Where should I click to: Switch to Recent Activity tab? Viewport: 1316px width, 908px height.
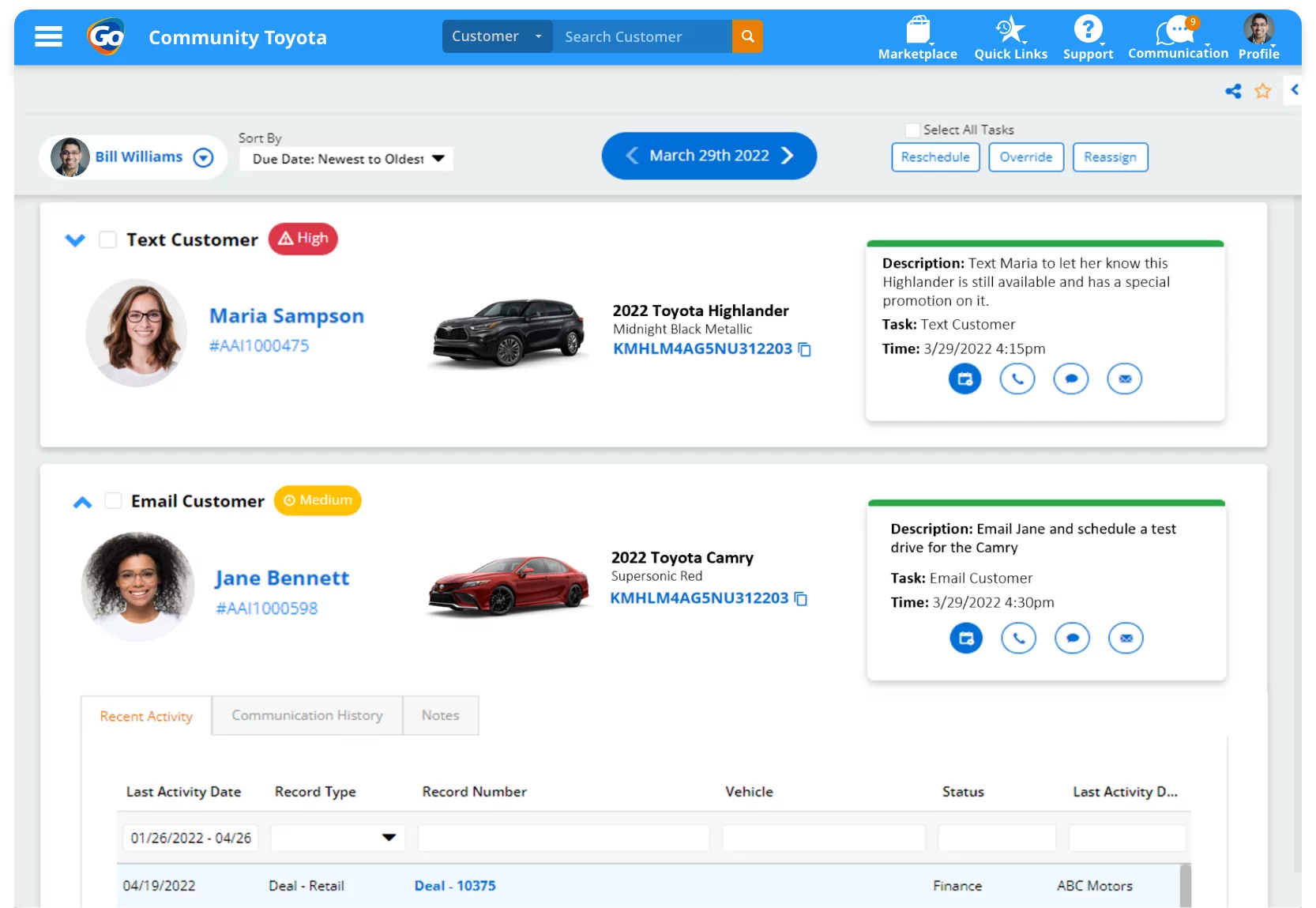(146, 716)
